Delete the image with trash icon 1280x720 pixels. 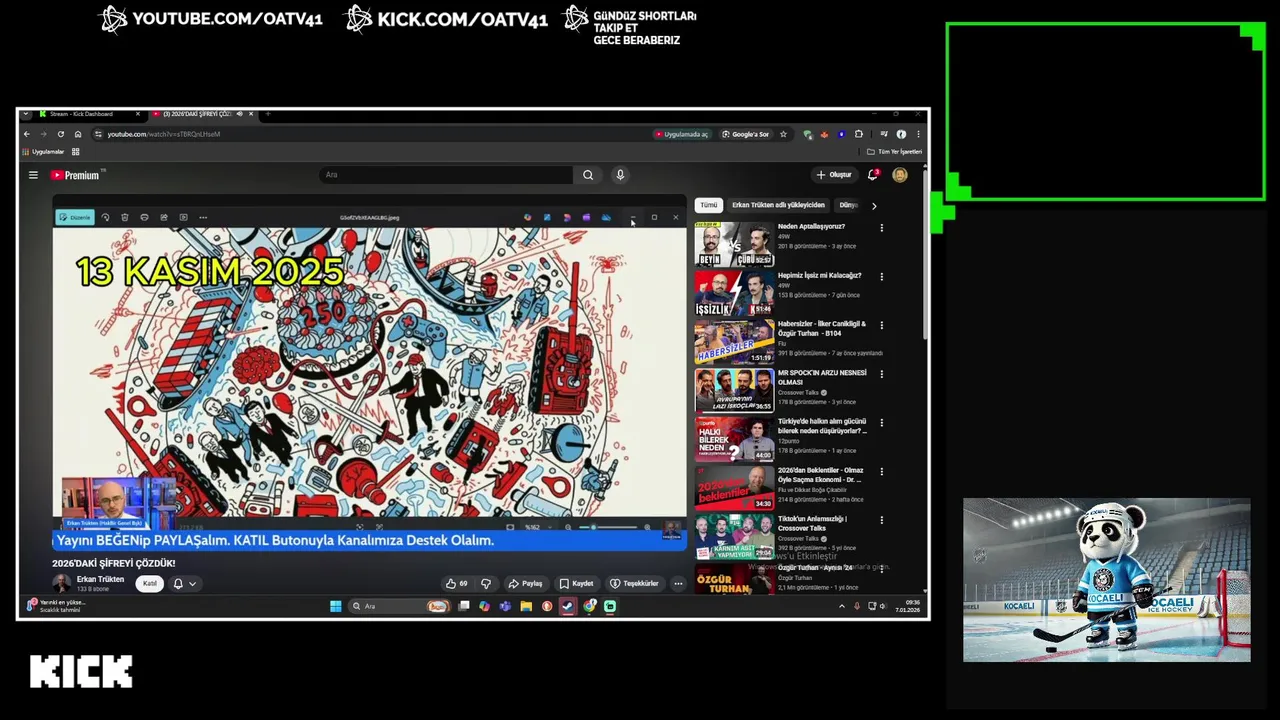tap(124, 217)
